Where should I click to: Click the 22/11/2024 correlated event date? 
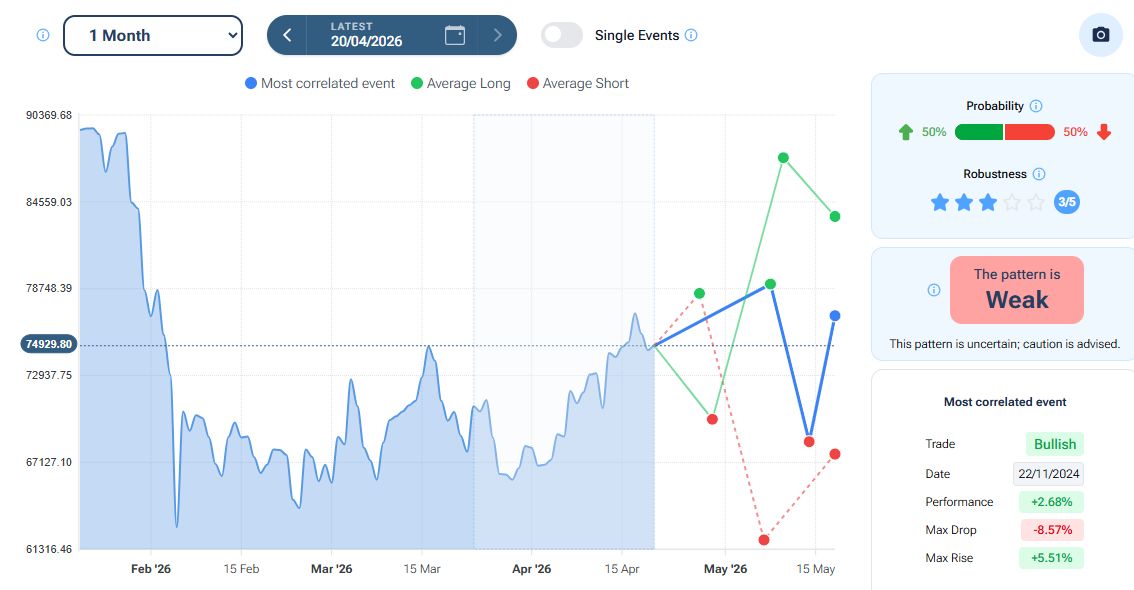click(x=1048, y=474)
